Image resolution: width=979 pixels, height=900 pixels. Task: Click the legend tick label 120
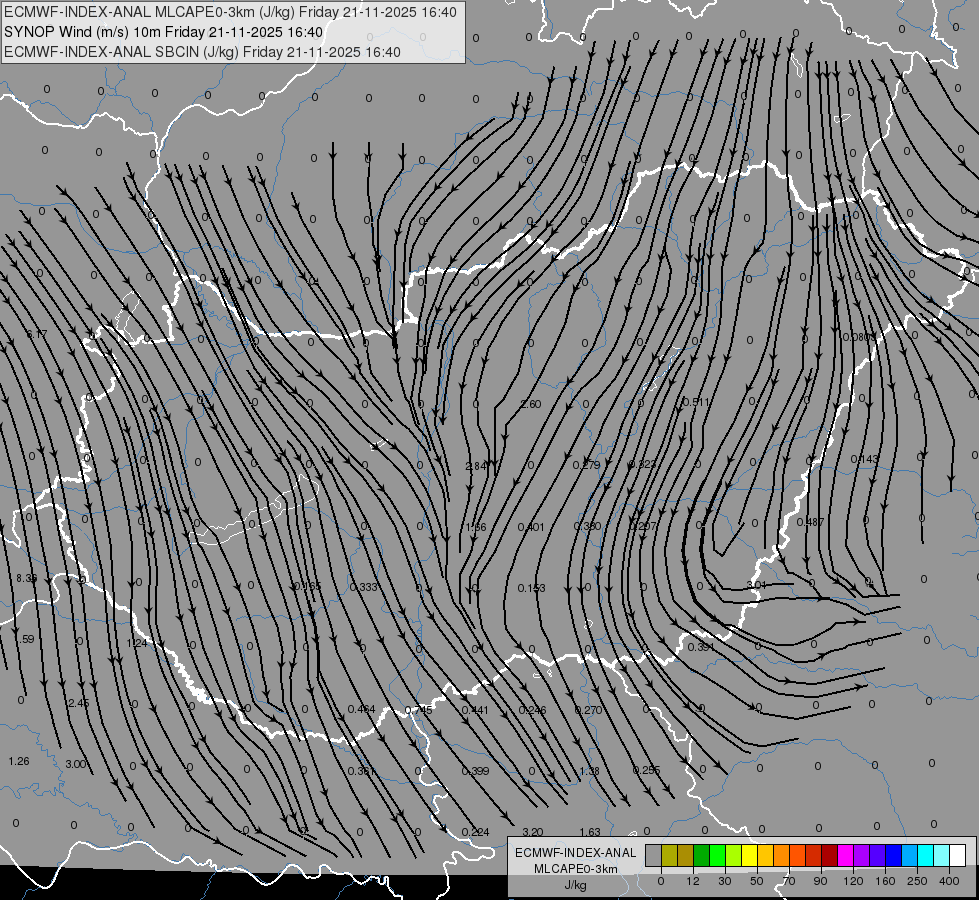[853, 881]
